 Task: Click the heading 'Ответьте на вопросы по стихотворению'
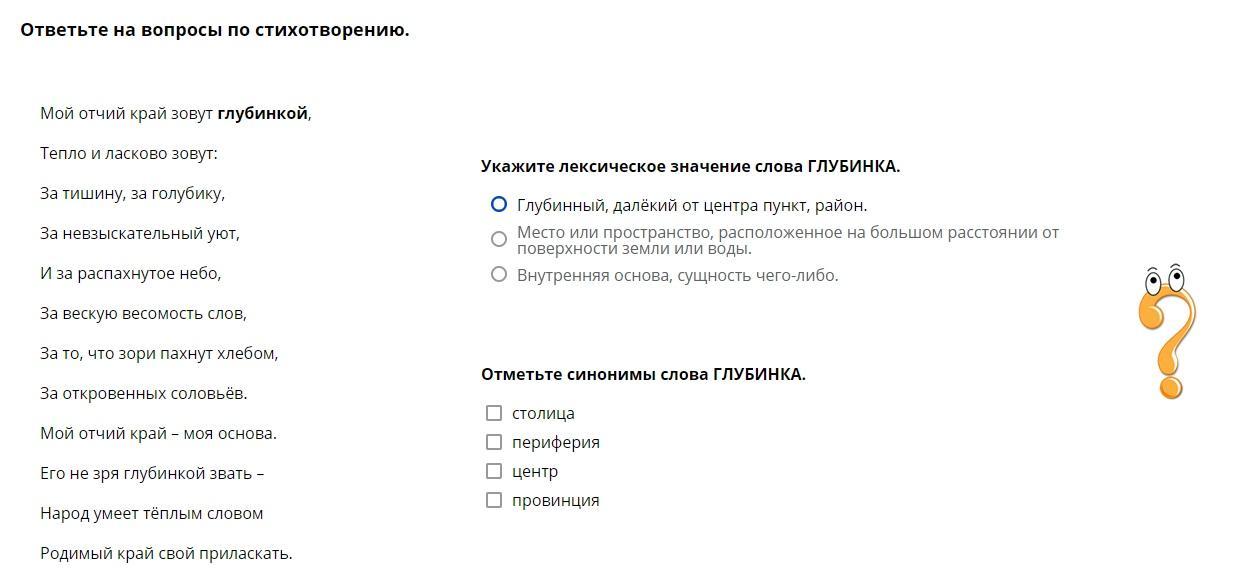point(215,30)
